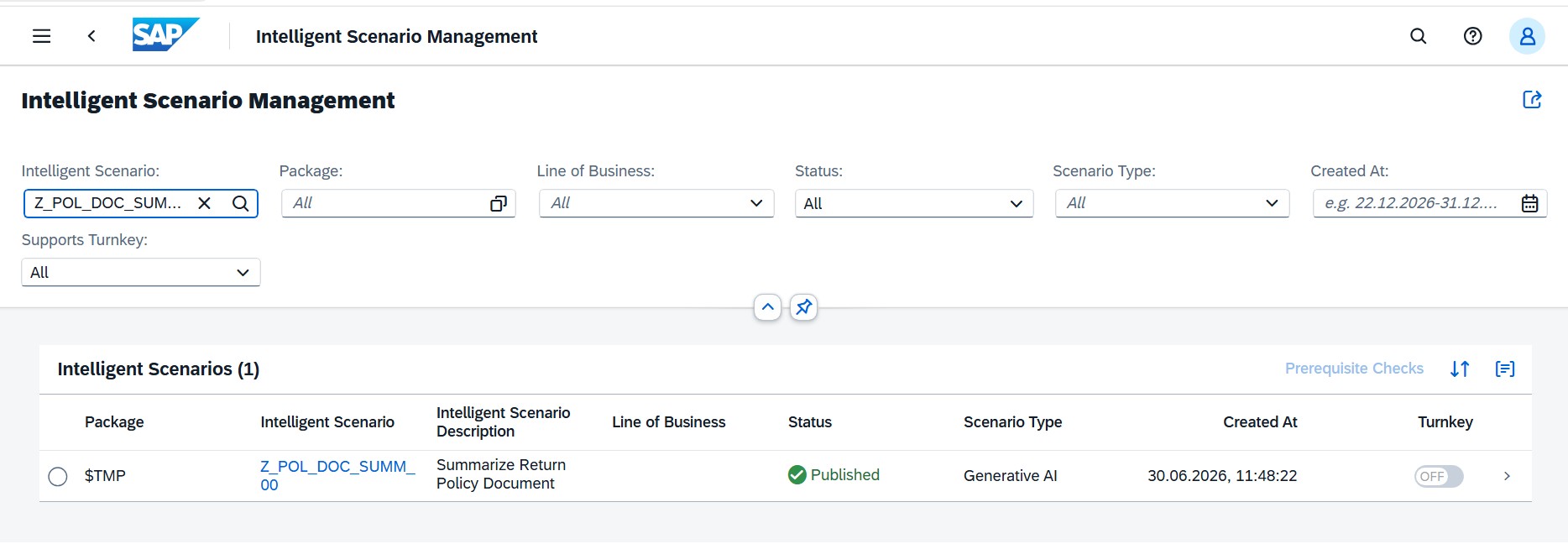Expand the Scenario Type dropdown

[x=1272, y=203]
